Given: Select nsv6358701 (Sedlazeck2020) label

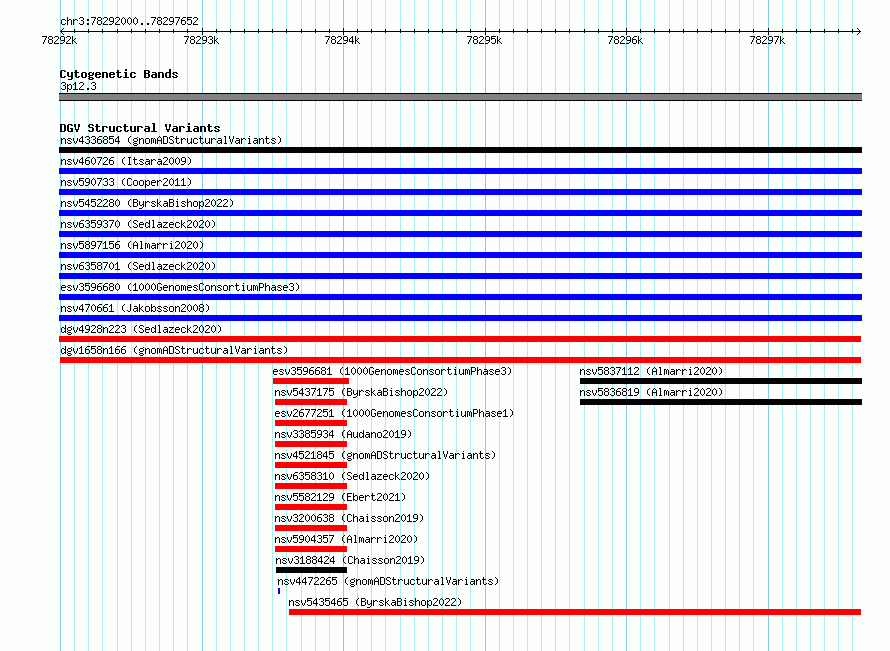Looking at the screenshot, I should (138, 266).
